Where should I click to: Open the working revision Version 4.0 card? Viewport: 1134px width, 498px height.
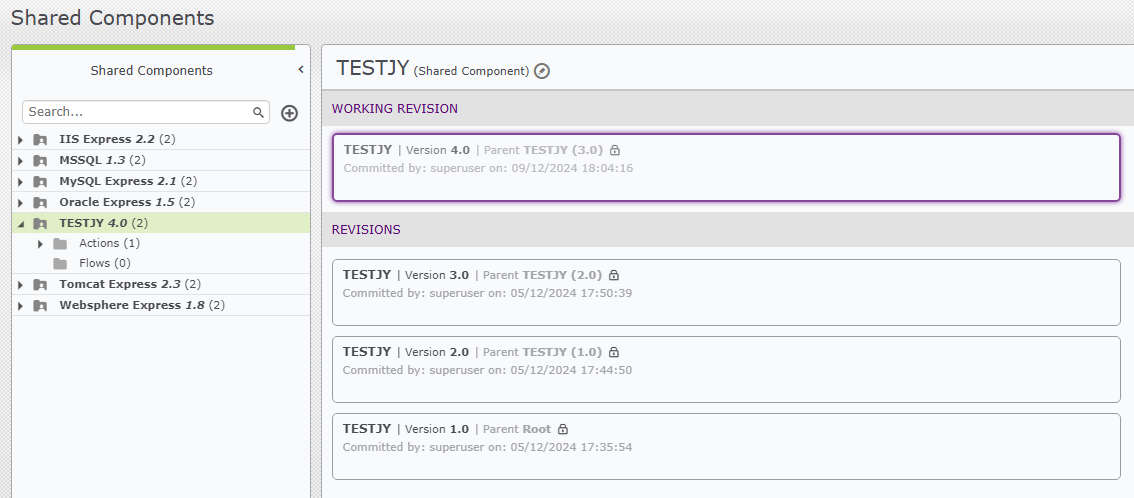726,167
